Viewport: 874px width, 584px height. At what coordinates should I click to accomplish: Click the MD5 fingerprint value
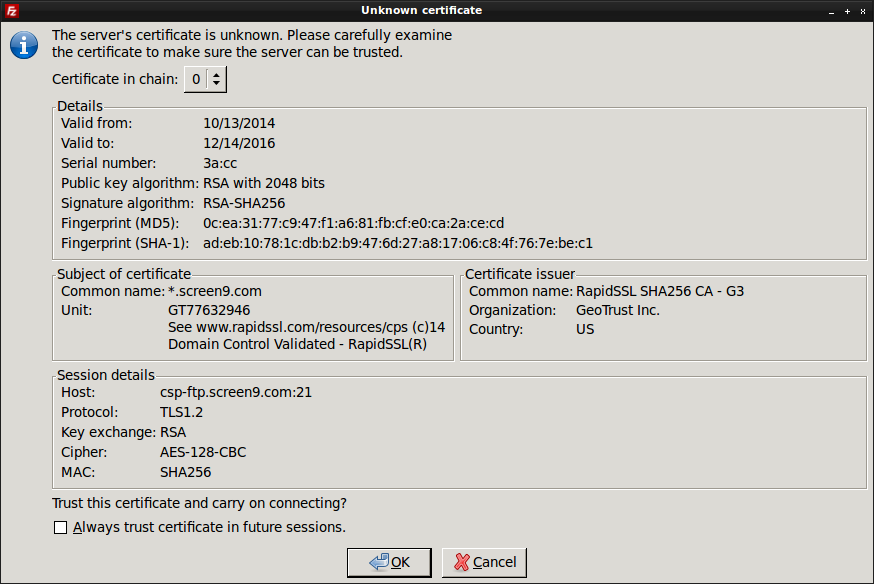[x=353, y=223]
